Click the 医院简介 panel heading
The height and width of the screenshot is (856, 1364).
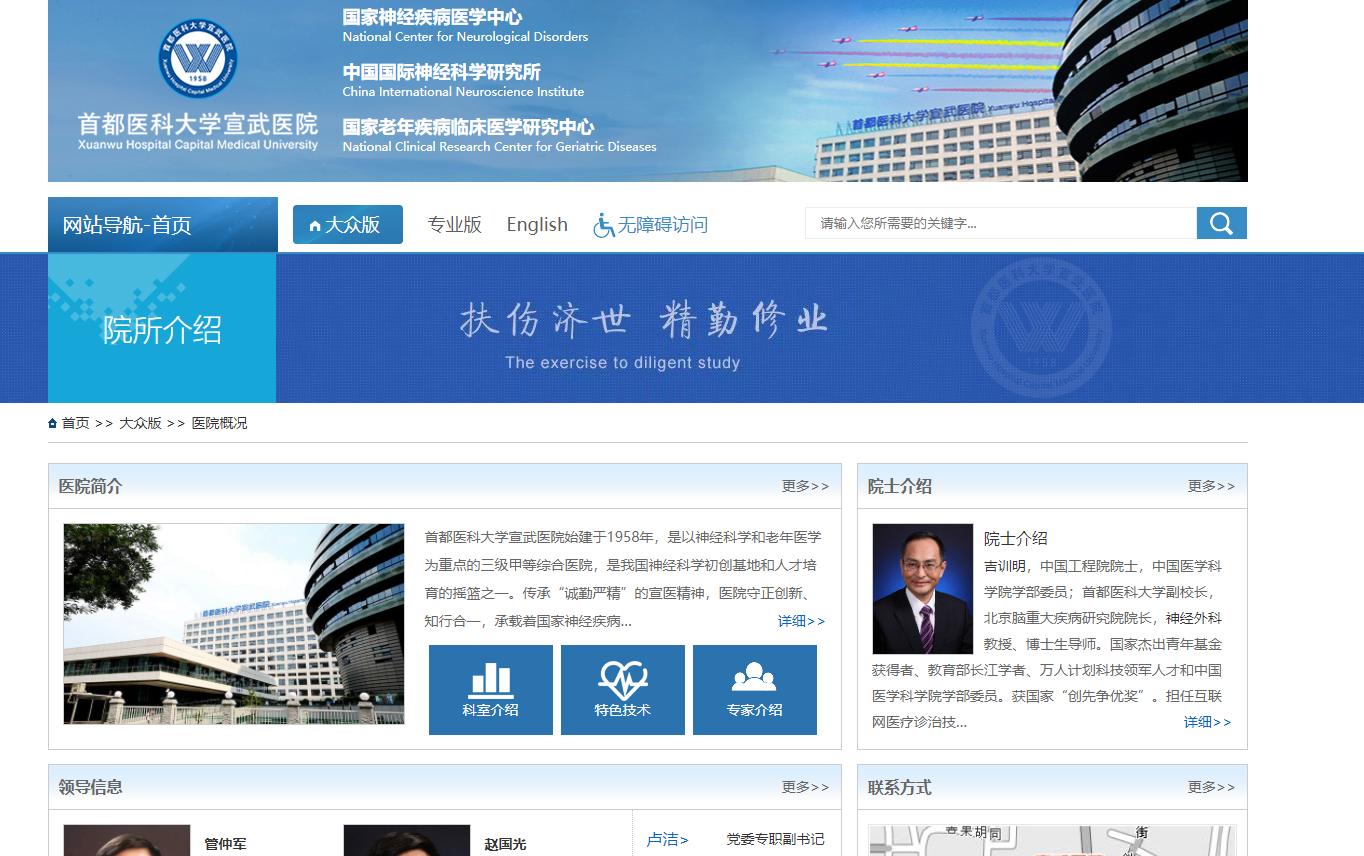[x=91, y=486]
